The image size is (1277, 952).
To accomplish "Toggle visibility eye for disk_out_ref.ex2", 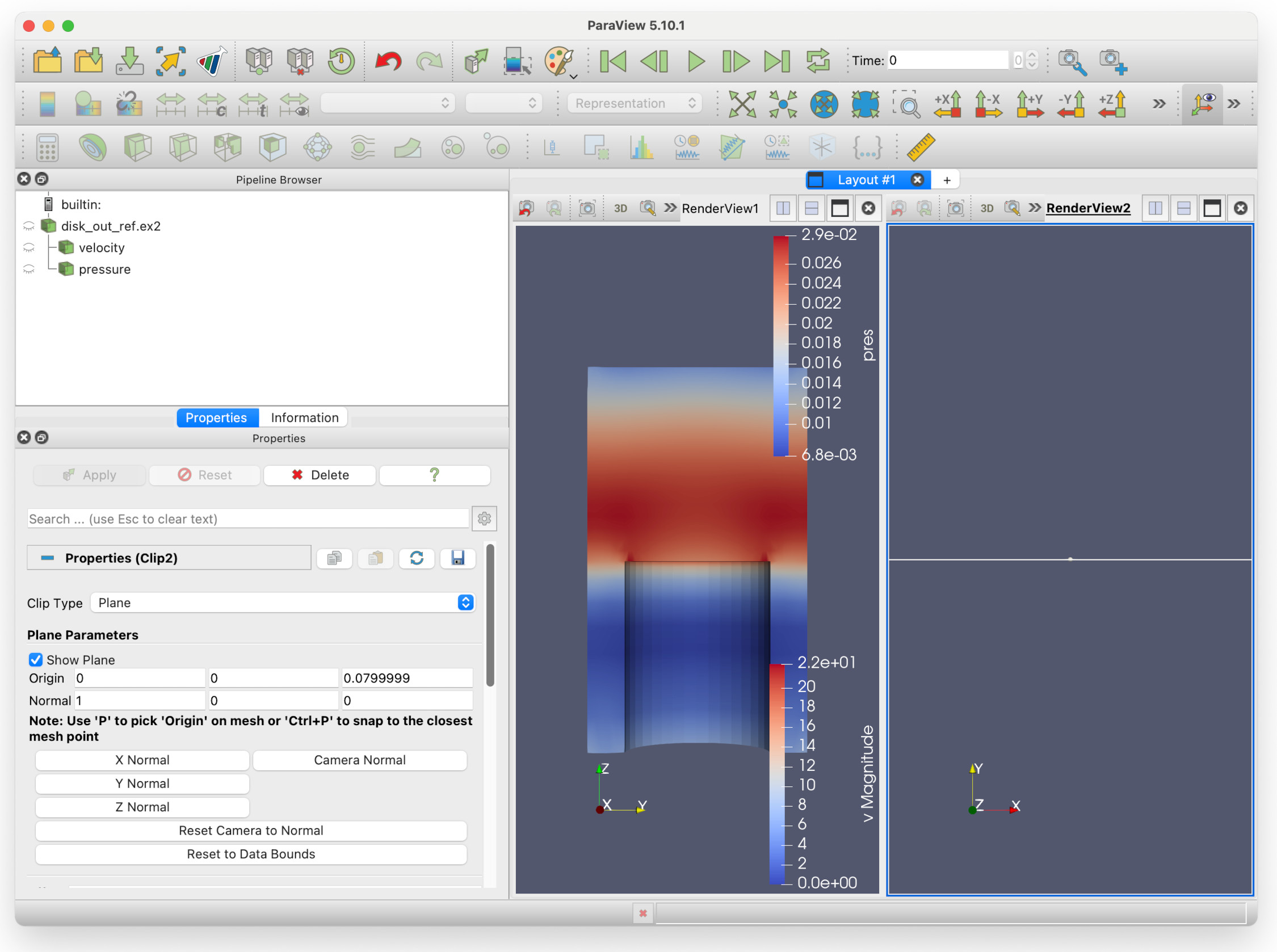I will 29,226.
